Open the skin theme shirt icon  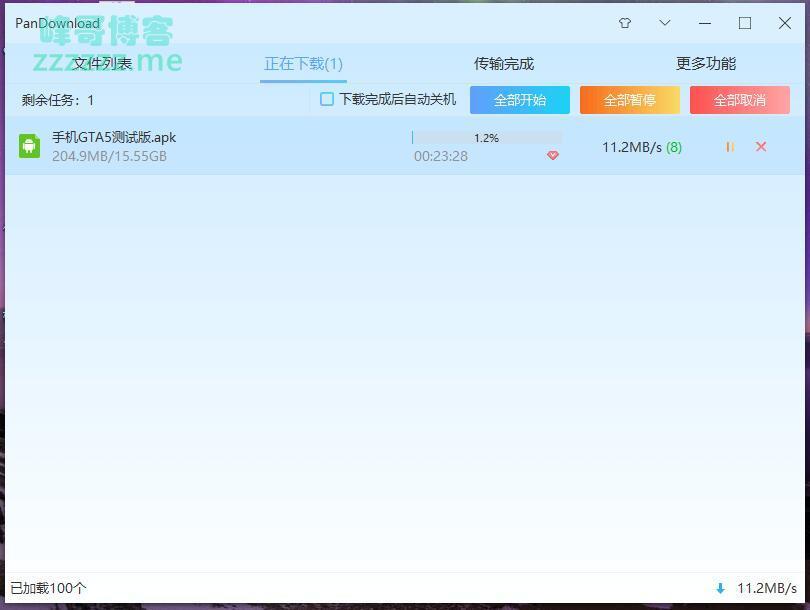[x=625, y=23]
